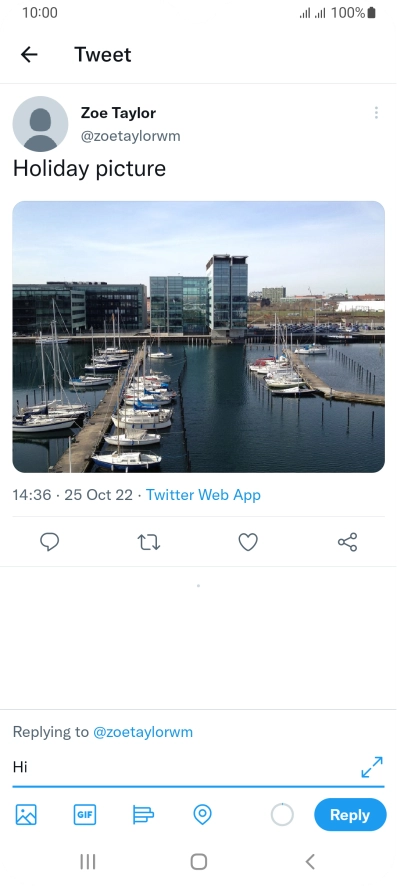397x886 pixels.
Task: Tap the blue Reply button
Action: (350, 815)
